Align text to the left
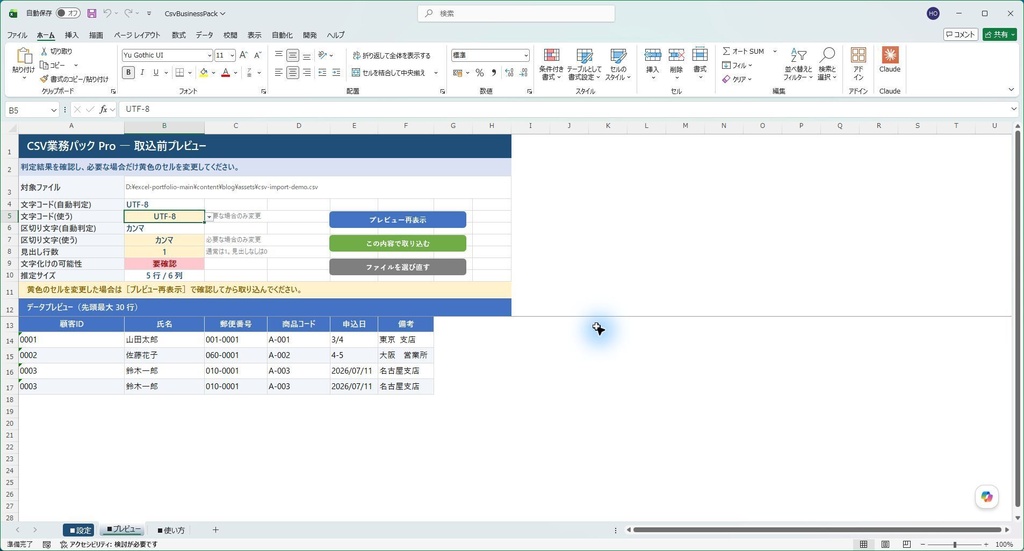 click(279, 72)
